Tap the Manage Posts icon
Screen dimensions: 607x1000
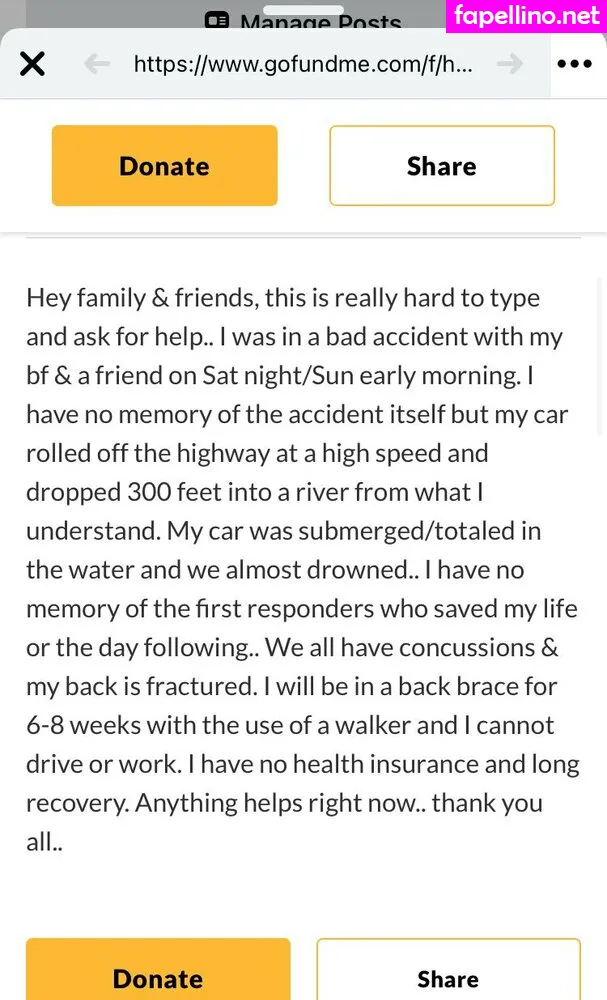point(217,21)
